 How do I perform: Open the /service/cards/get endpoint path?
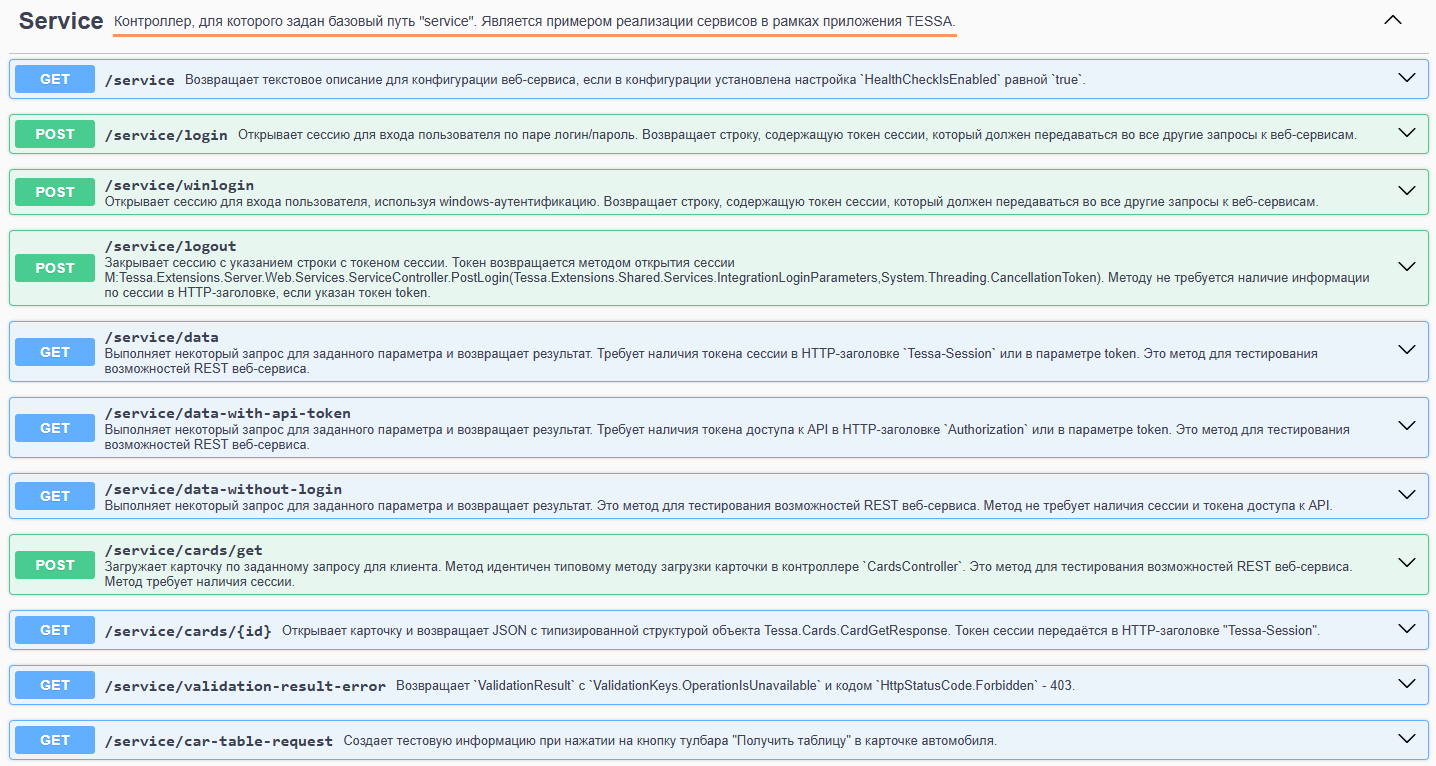click(x=183, y=550)
